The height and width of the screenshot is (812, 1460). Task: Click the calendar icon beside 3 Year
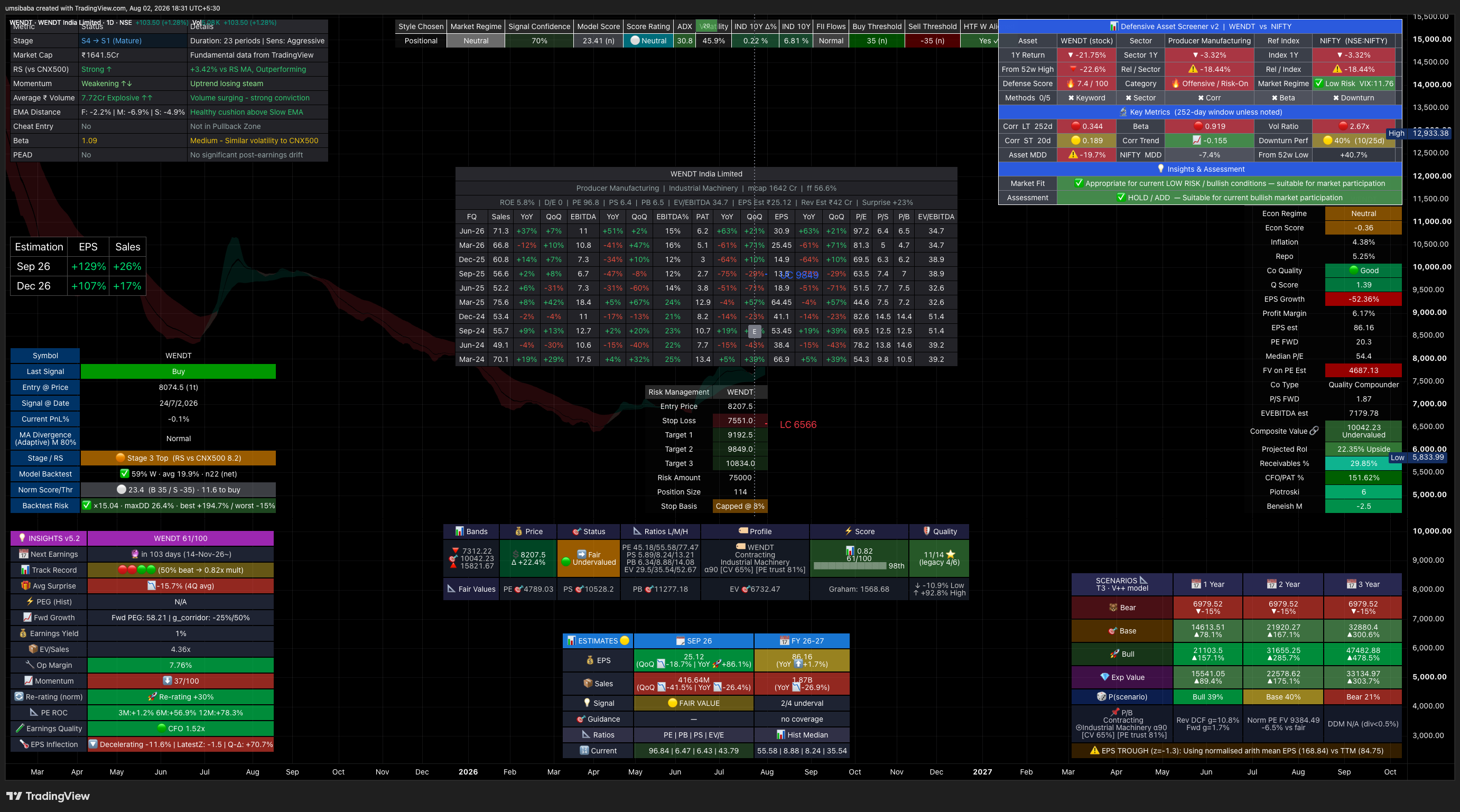1351,584
